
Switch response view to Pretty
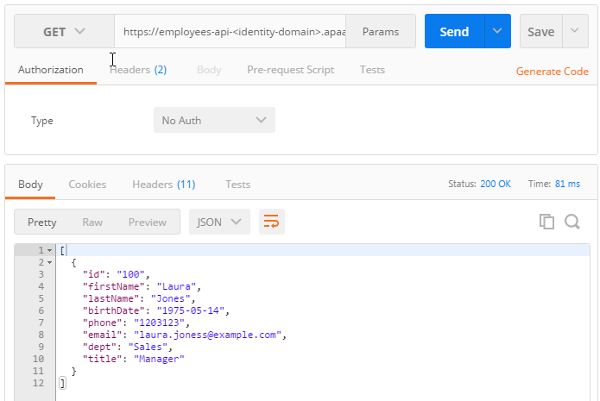pyautogui.click(x=42, y=222)
